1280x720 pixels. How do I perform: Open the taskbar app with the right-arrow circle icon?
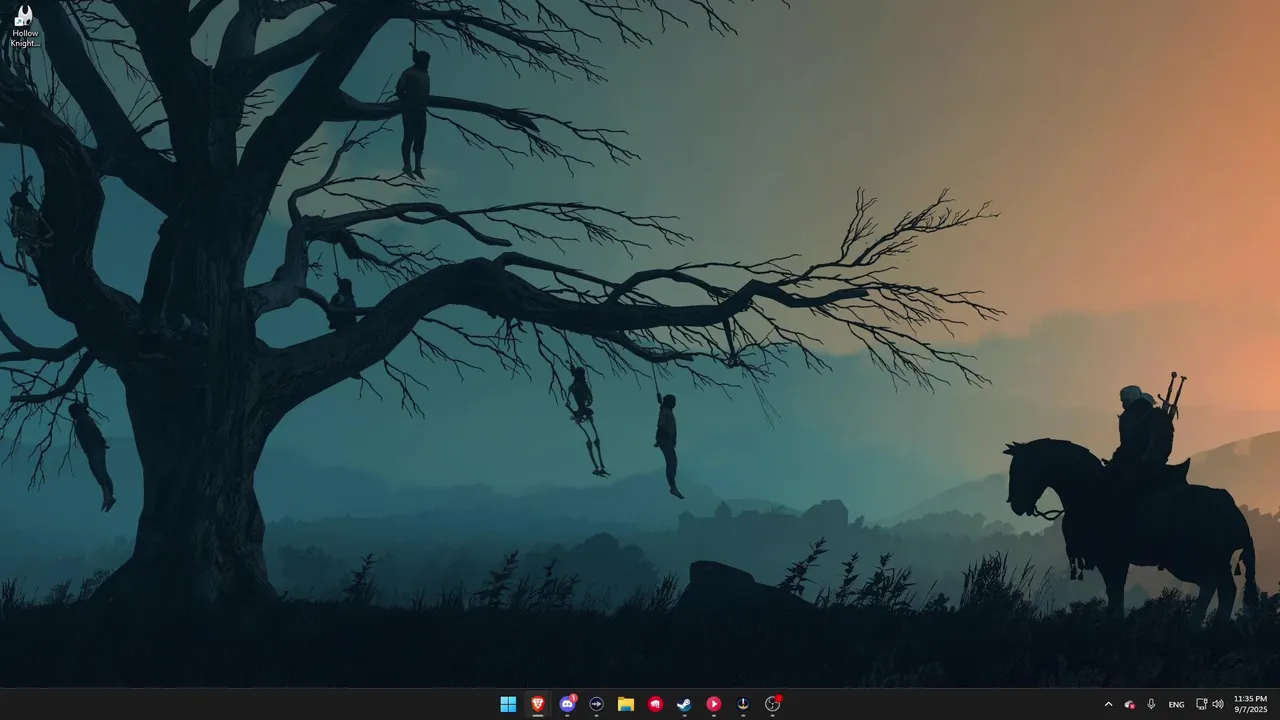click(597, 704)
